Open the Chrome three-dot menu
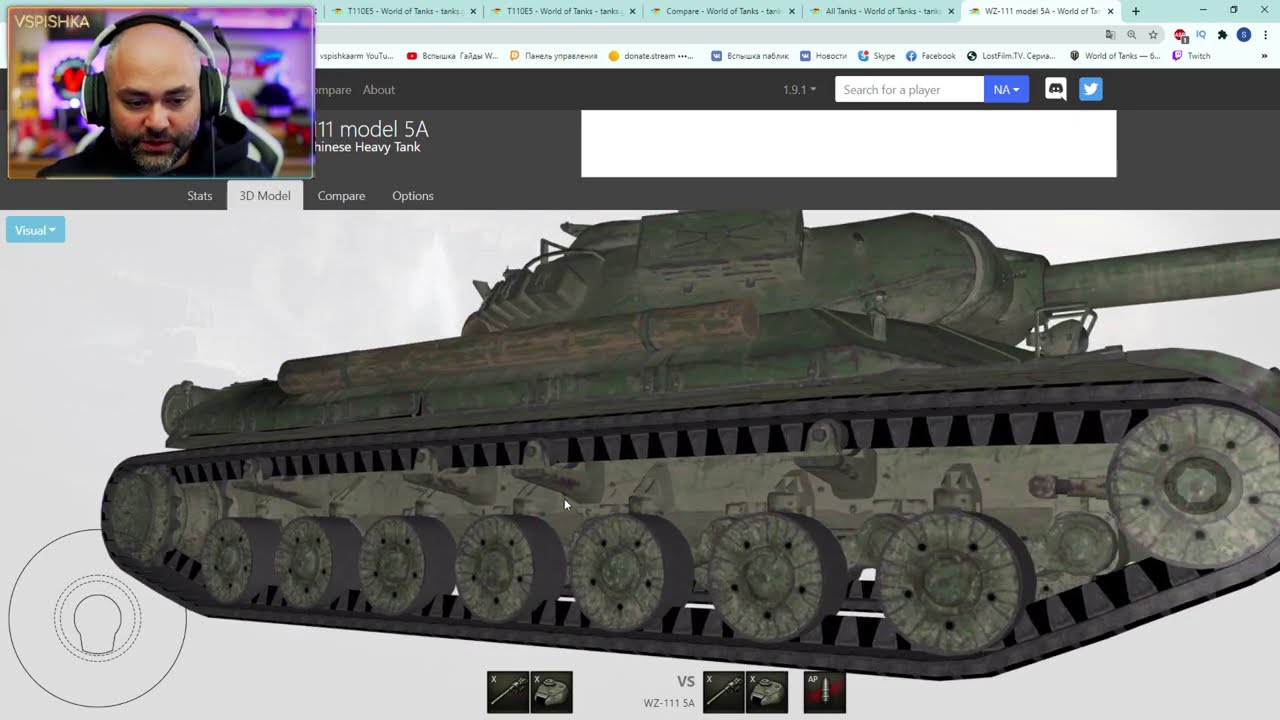1280x720 pixels. tap(1266, 35)
